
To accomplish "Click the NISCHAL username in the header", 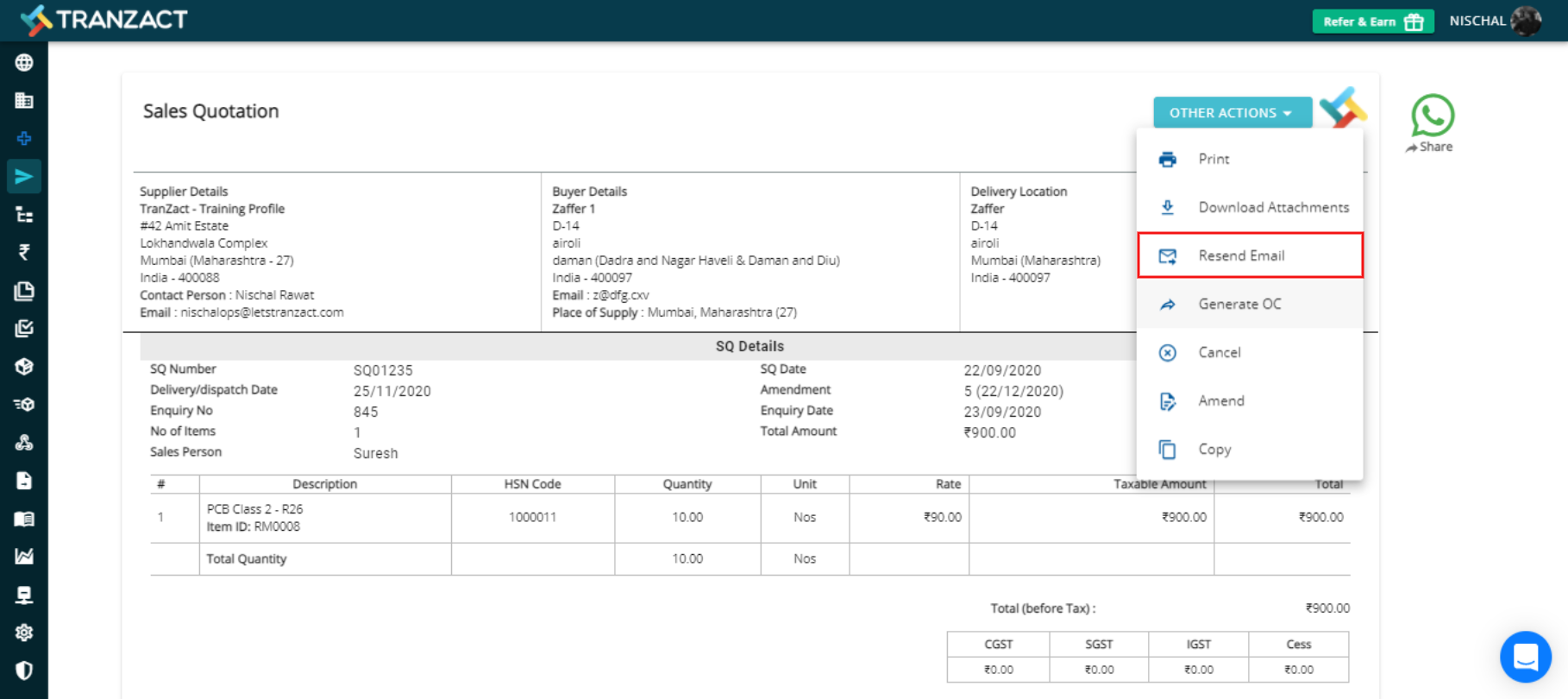I will [1477, 21].
